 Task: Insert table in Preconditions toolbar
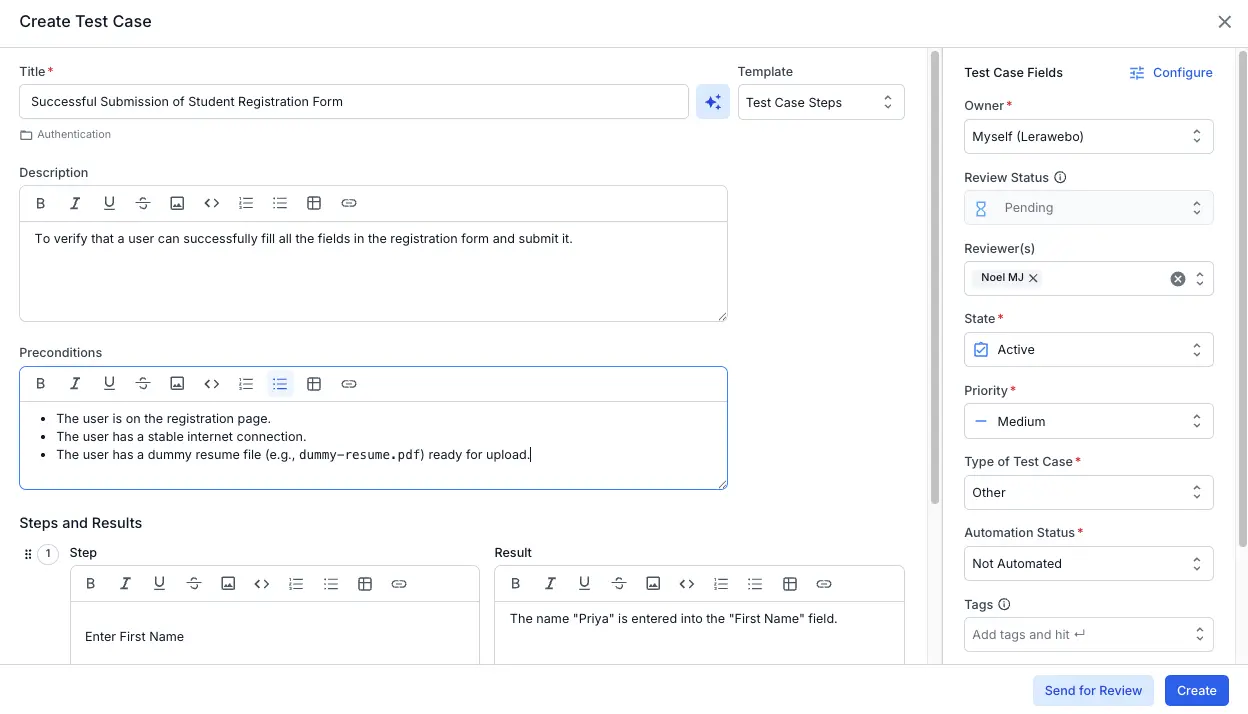[314, 384]
